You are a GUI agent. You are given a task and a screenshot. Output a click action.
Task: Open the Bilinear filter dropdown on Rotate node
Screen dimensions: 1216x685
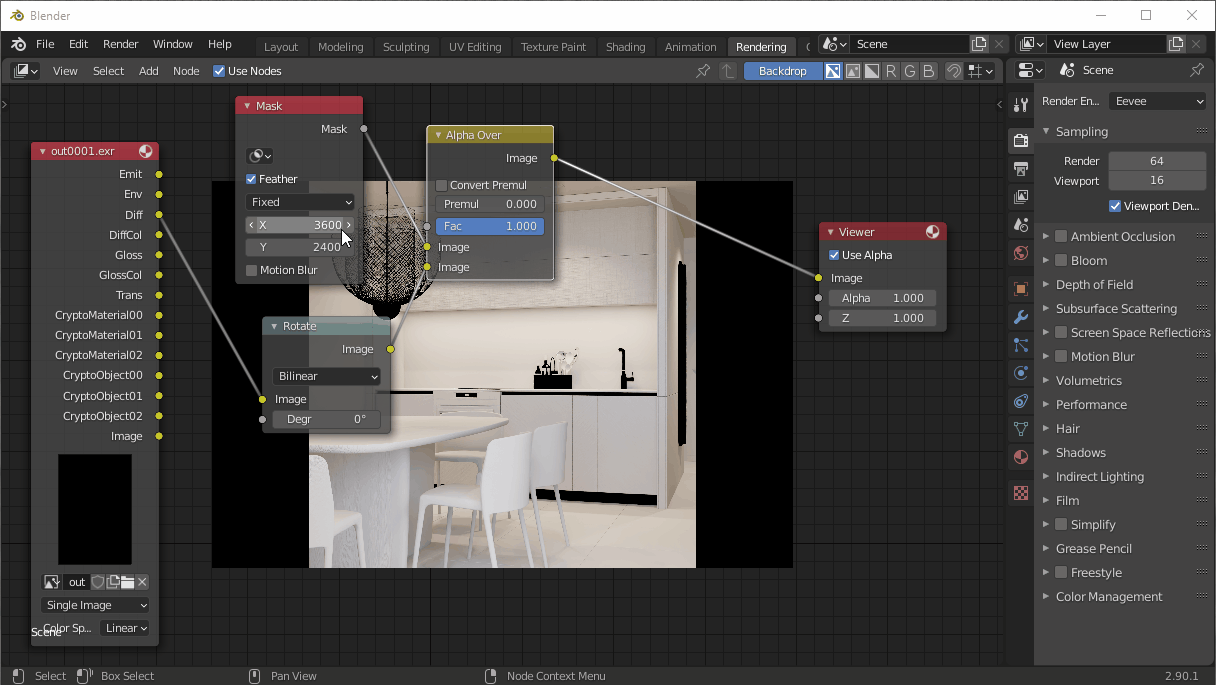click(x=326, y=375)
